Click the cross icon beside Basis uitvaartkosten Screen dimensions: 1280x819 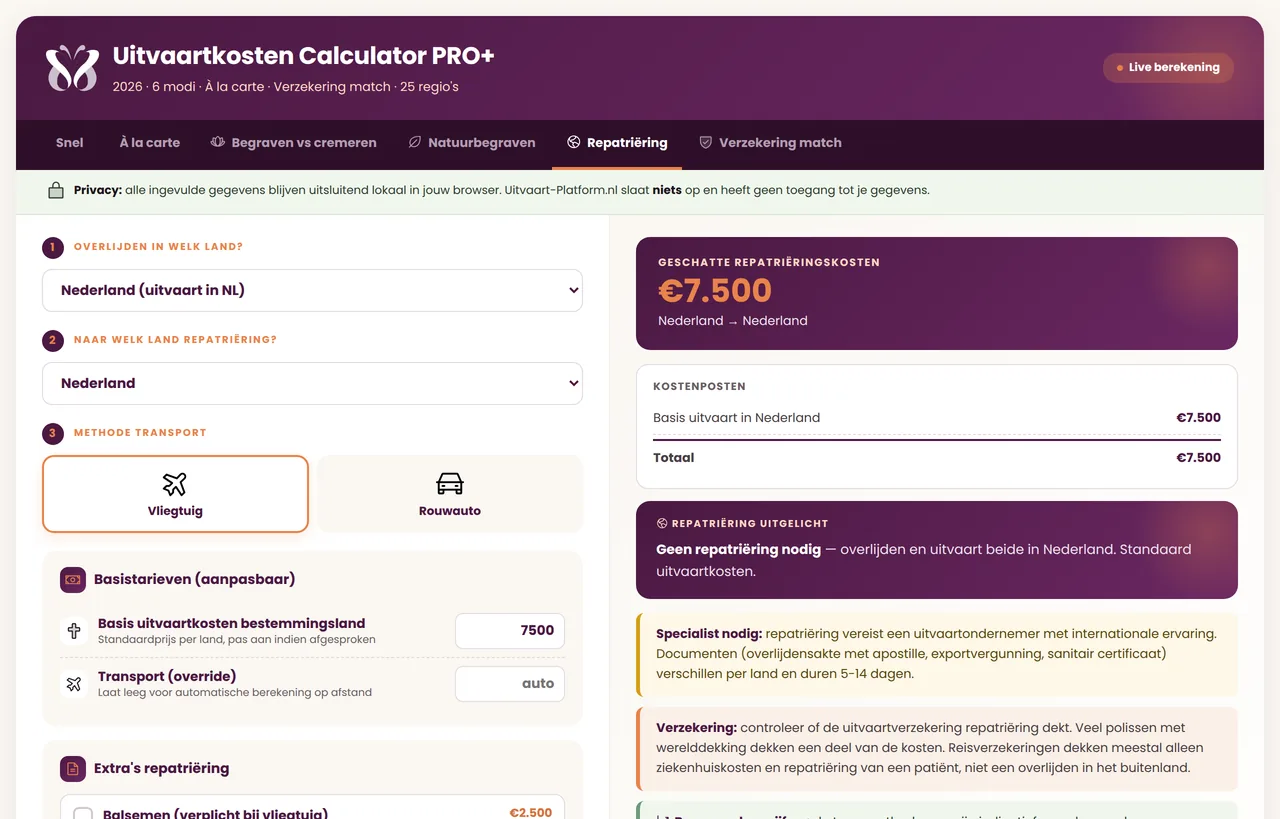[73, 631]
